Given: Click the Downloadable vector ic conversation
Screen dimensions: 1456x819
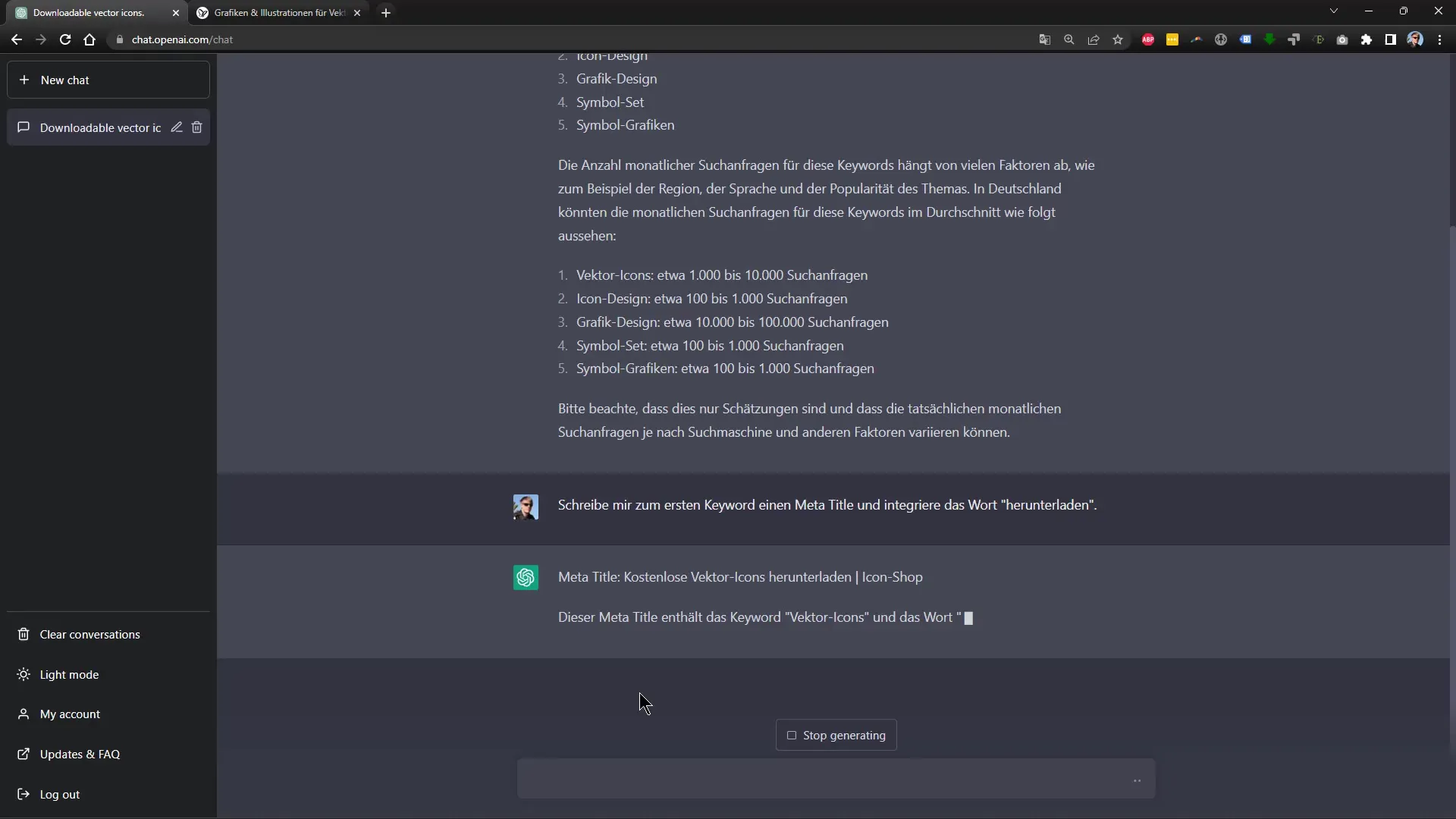Looking at the screenshot, I should [100, 127].
